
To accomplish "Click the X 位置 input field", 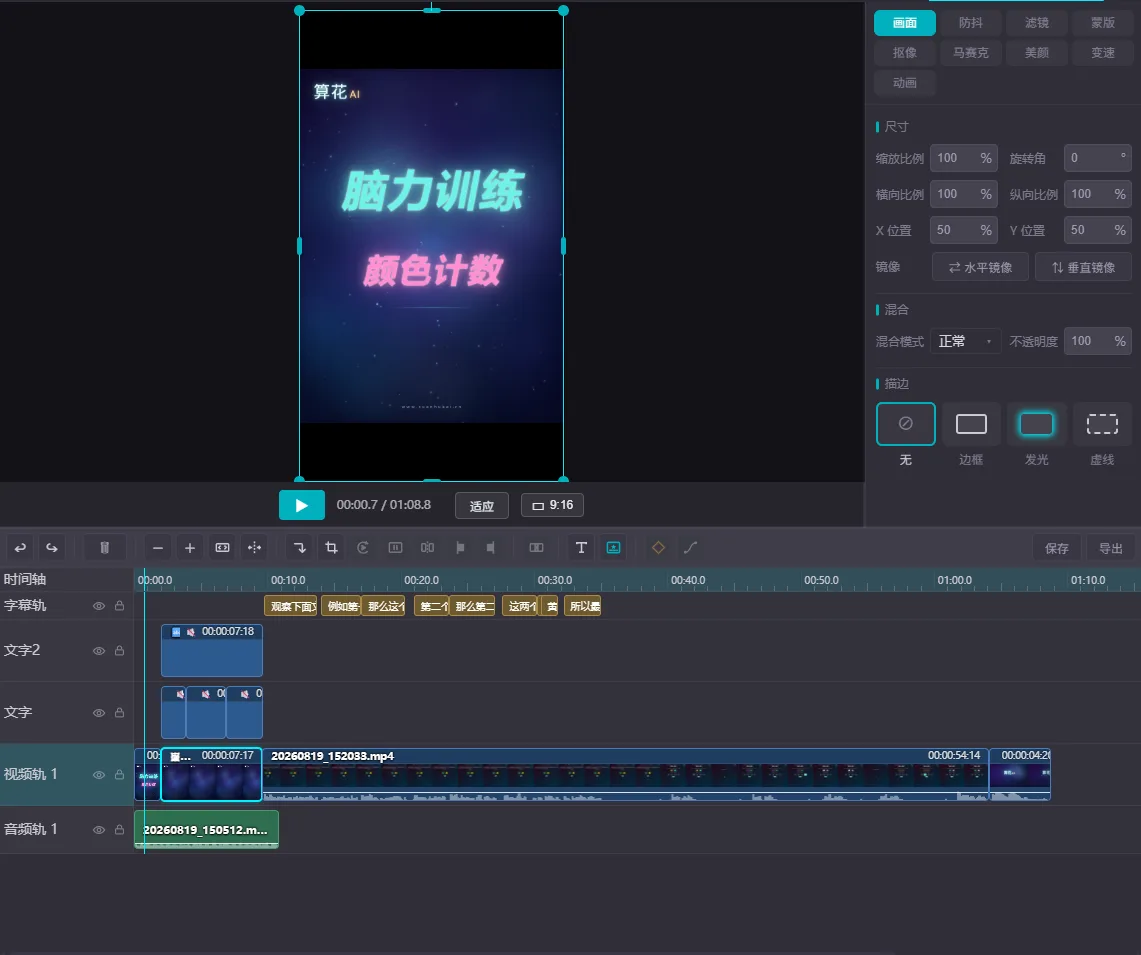I will tap(964, 230).
